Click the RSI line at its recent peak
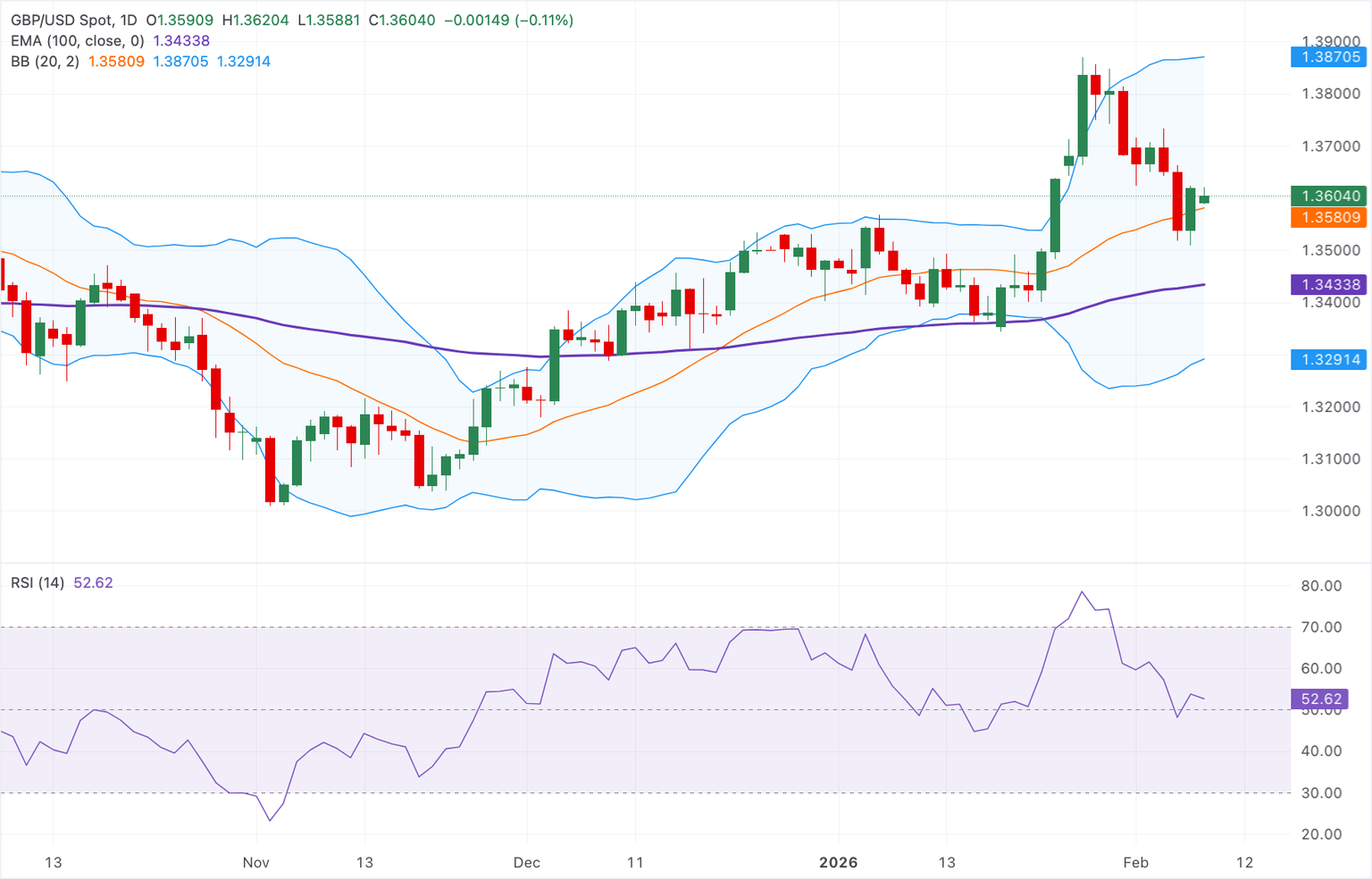 (x=1083, y=591)
